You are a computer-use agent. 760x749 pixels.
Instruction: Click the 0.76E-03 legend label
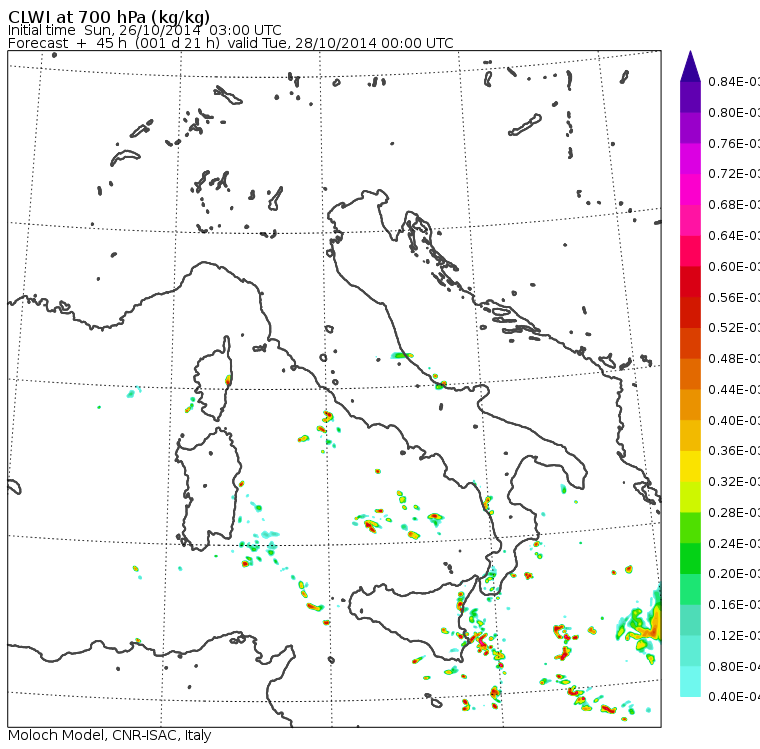(x=734, y=143)
